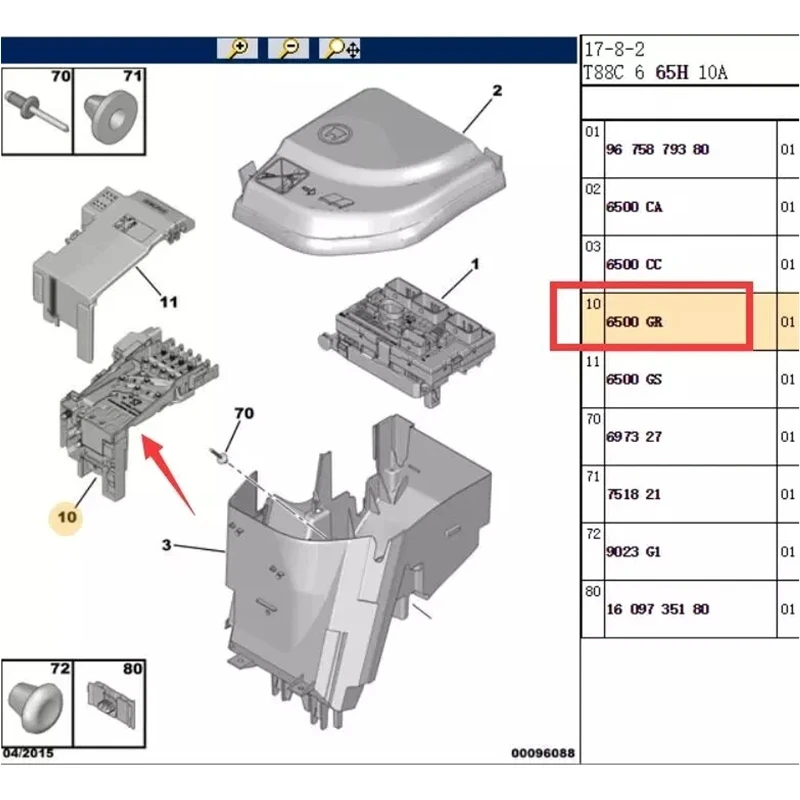
Task: Select part number 7518 21
Action: coord(634,494)
